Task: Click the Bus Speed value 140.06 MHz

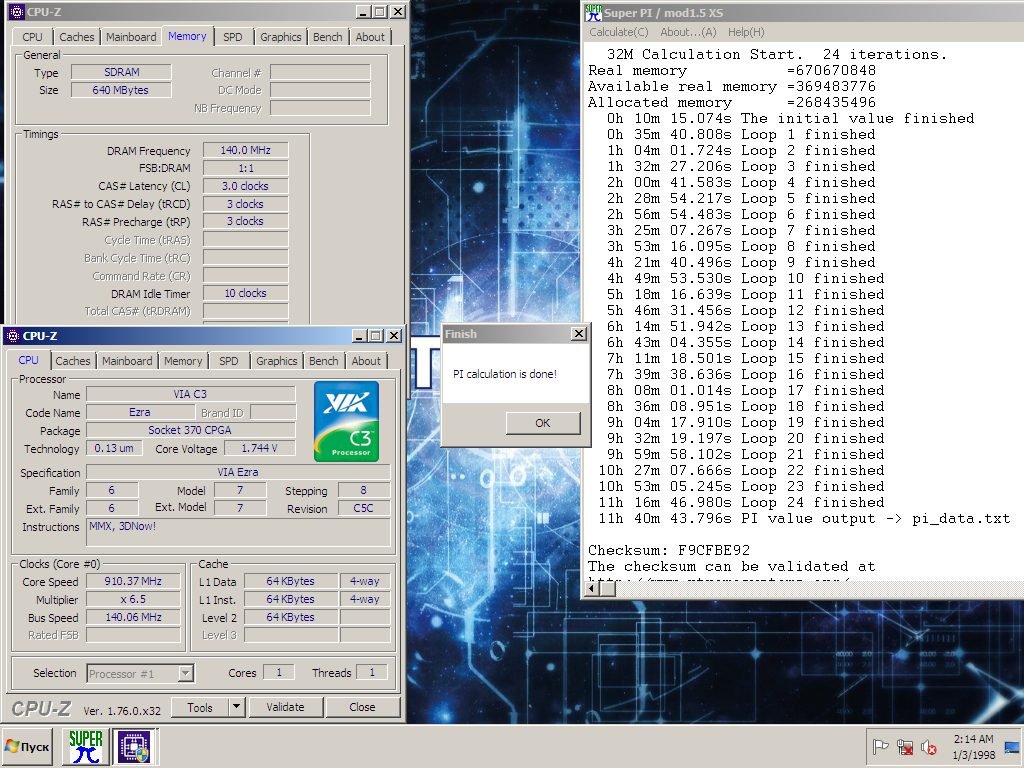Action: click(133, 617)
